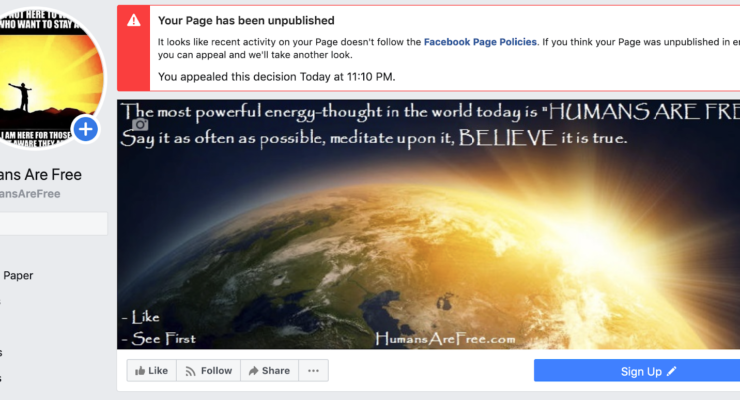Click the blue plus icon on profile picture
Image resolution: width=740 pixels, height=400 pixels.
[85, 129]
